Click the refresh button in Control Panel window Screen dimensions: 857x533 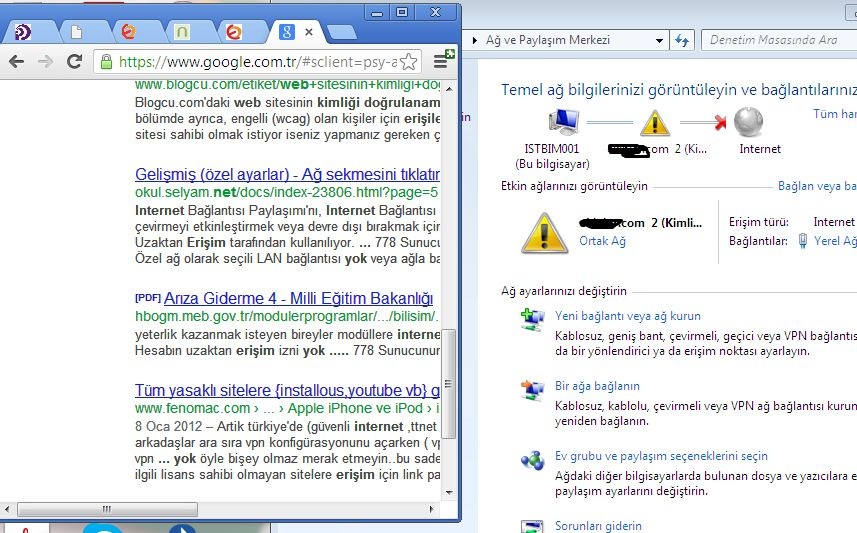pyautogui.click(x=682, y=40)
